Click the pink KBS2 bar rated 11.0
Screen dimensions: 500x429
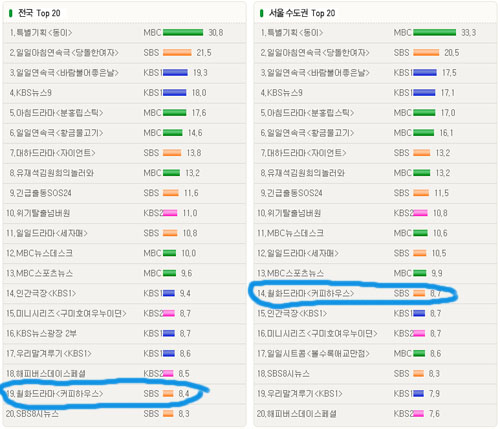pyautogui.click(x=170, y=213)
